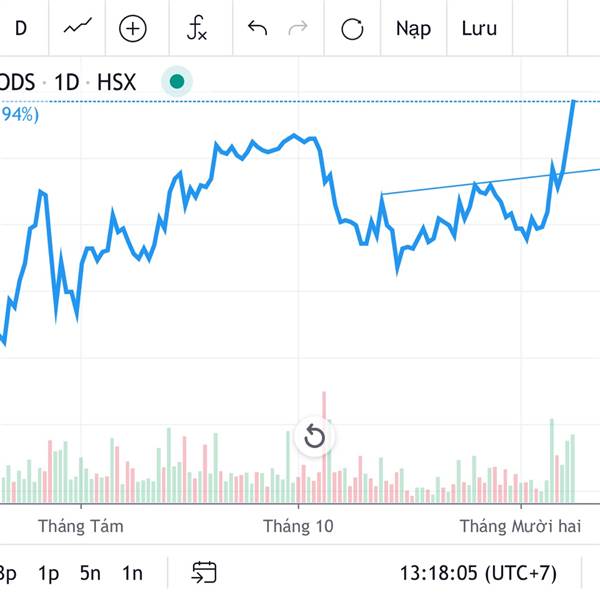Reset chart view with the round arrow button
600x600 pixels.
(x=314, y=437)
